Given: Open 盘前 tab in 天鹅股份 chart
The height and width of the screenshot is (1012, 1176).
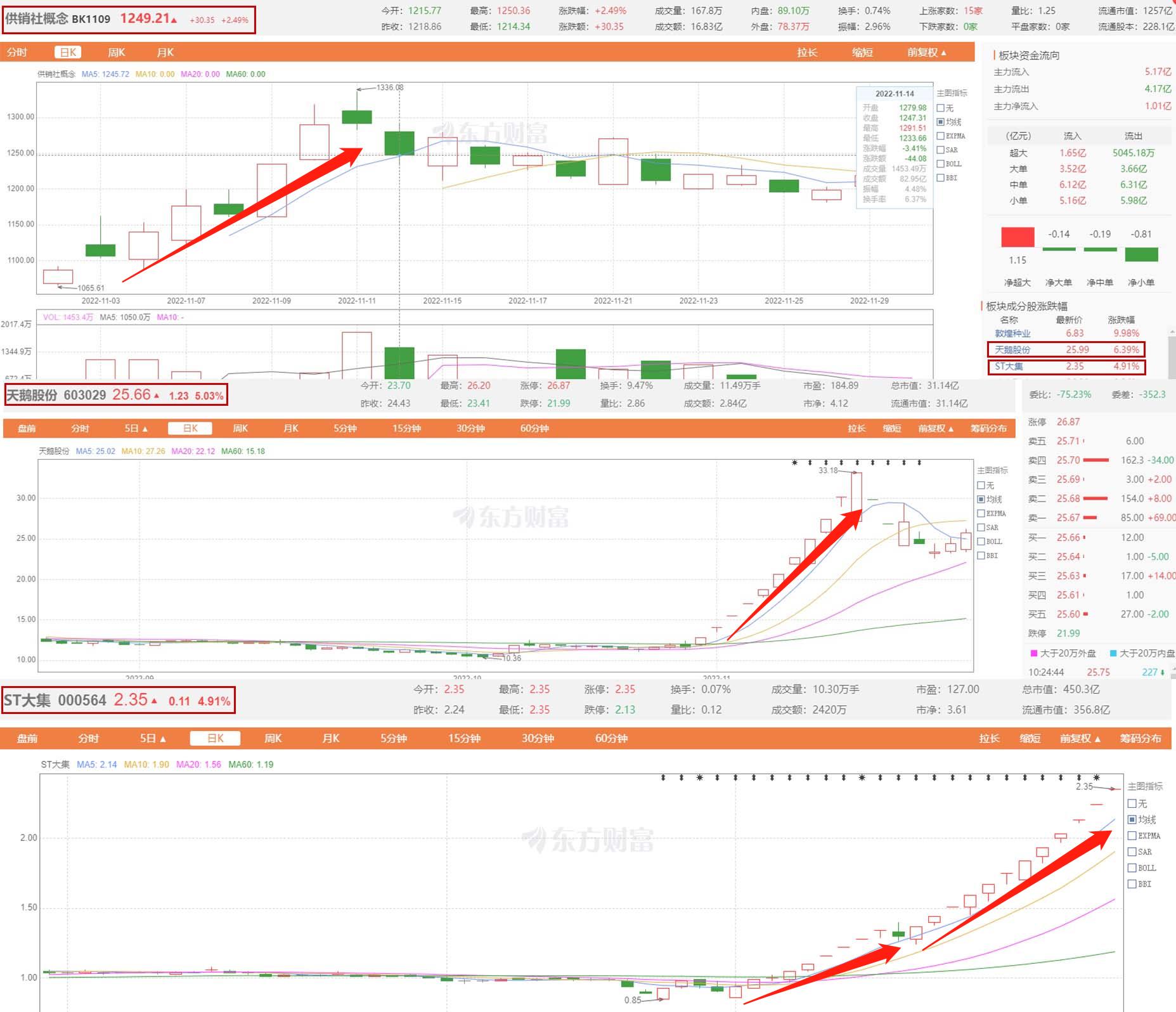Looking at the screenshot, I should click(27, 429).
